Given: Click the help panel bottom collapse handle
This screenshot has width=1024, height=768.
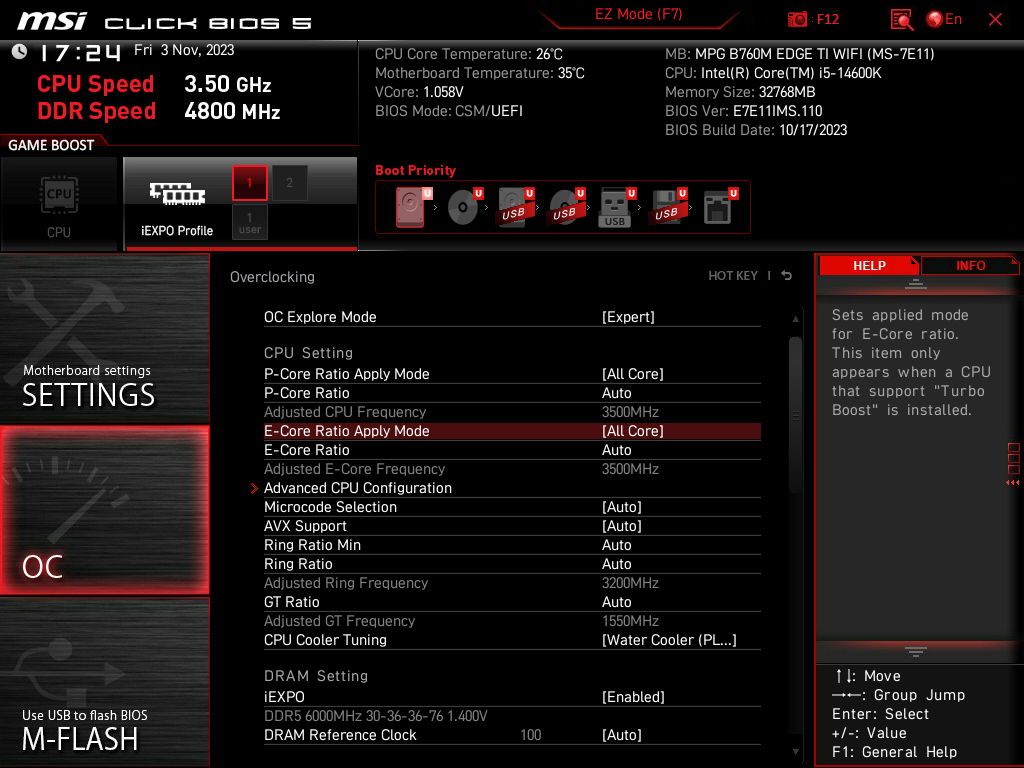Looking at the screenshot, I should [916, 652].
